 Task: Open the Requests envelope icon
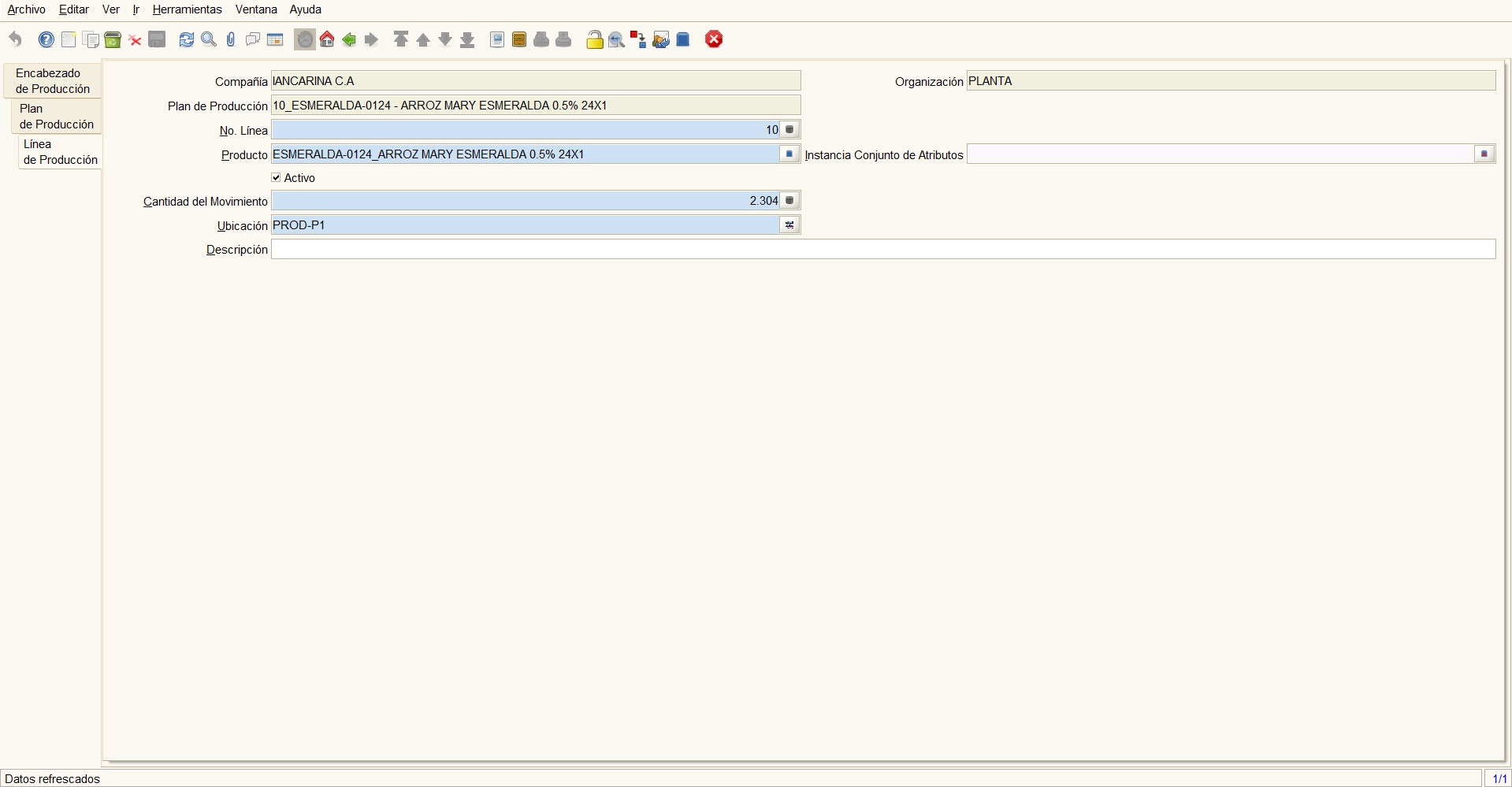(661, 39)
